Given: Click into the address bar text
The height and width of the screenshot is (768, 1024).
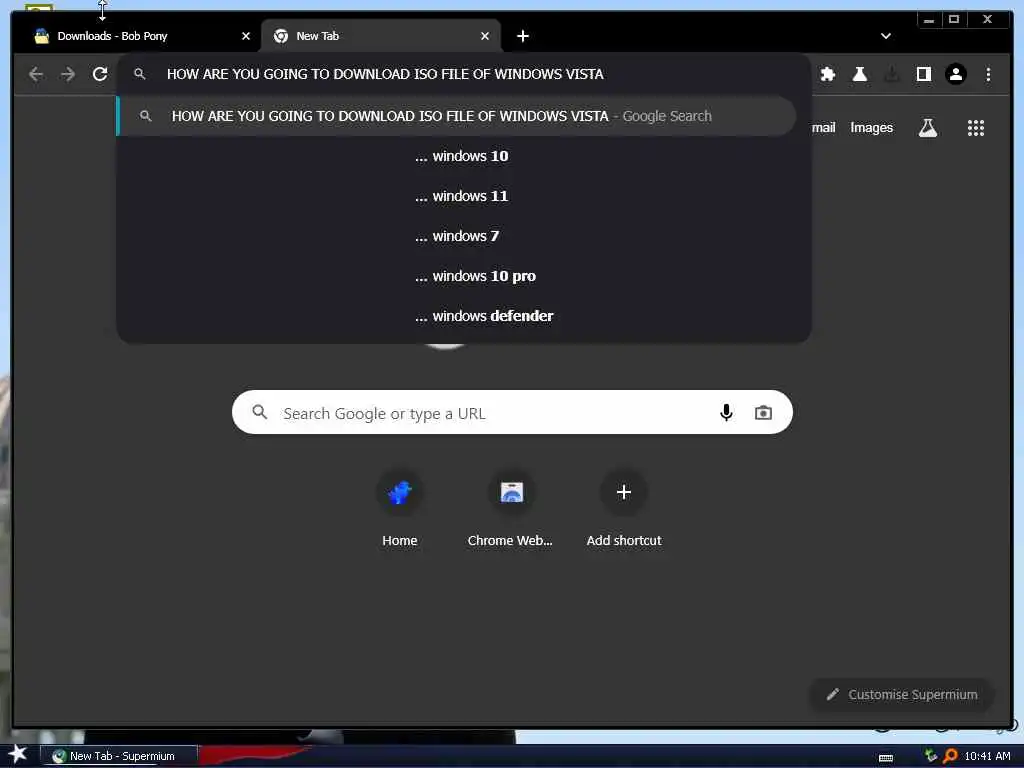Looking at the screenshot, I should 385,74.
